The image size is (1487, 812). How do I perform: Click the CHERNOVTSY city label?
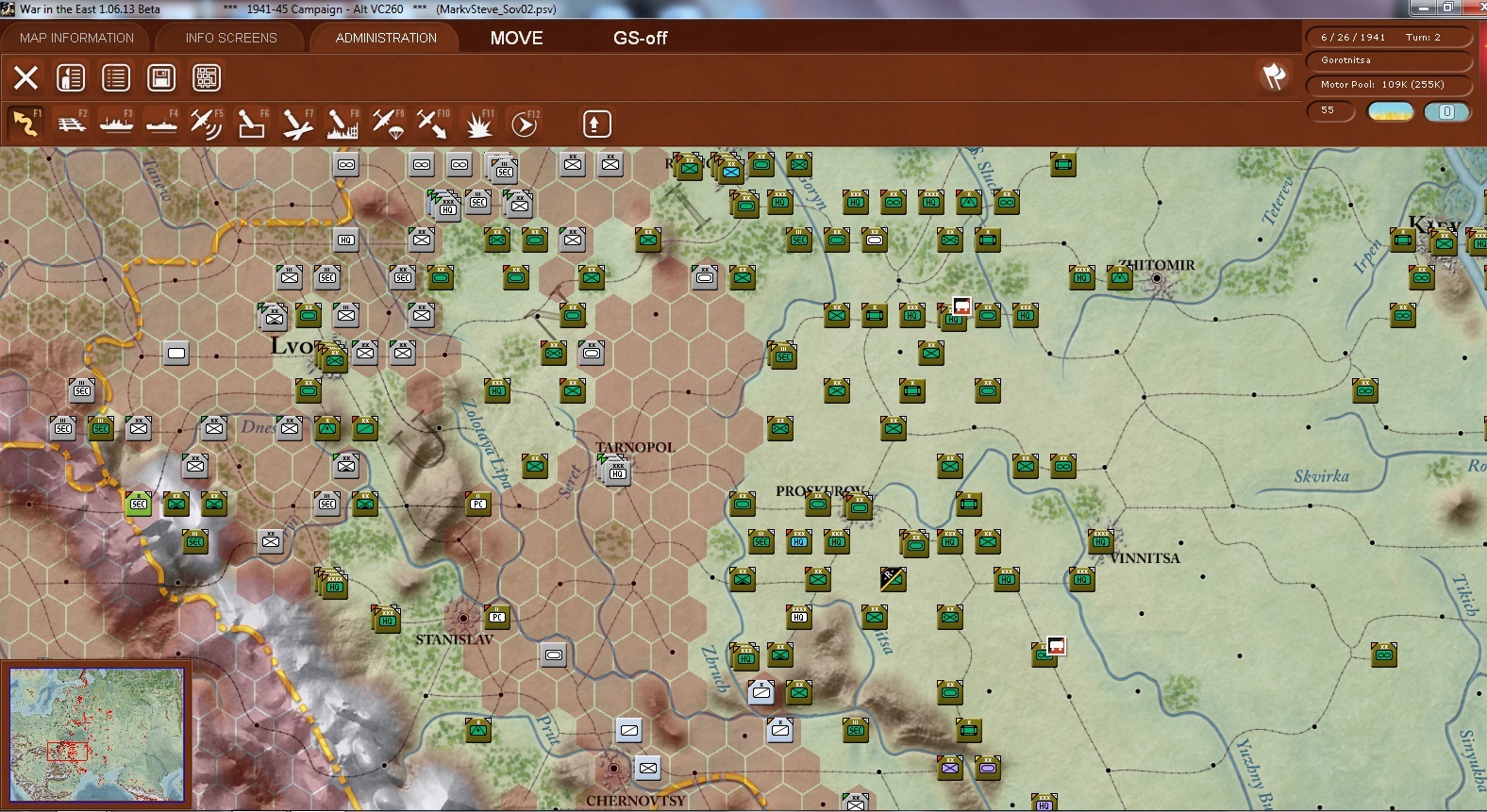pyautogui.click(x=636, y=801)
